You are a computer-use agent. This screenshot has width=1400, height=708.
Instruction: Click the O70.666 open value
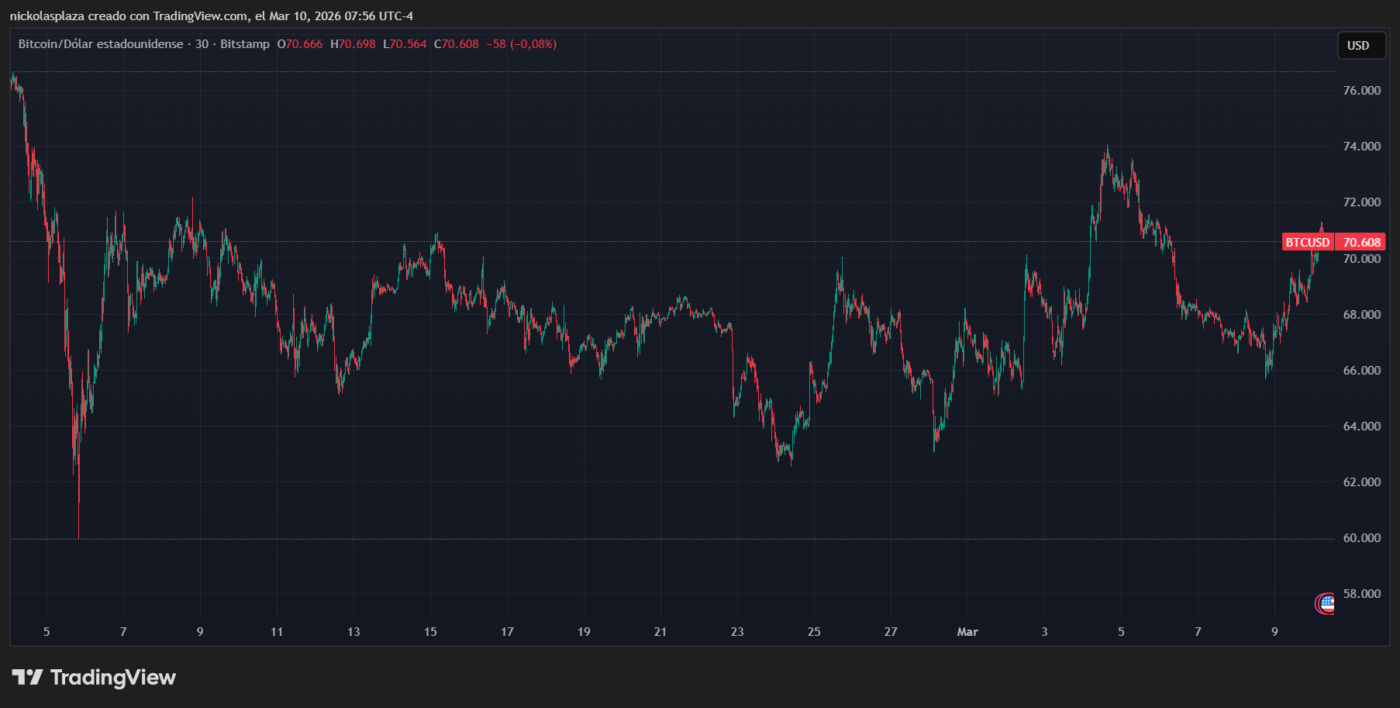coord(300,44)
